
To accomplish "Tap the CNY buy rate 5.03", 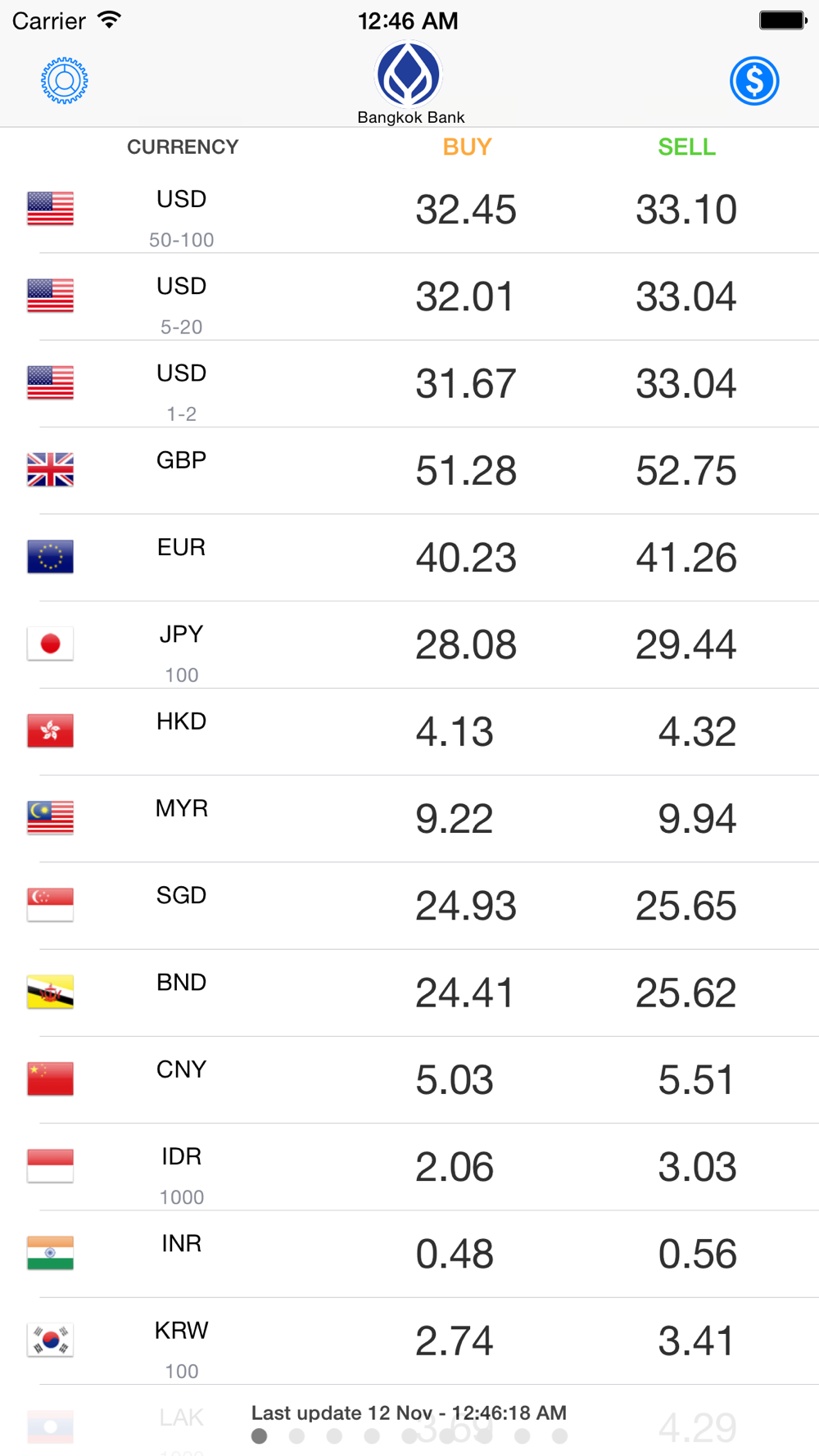I will (455, 1080).
